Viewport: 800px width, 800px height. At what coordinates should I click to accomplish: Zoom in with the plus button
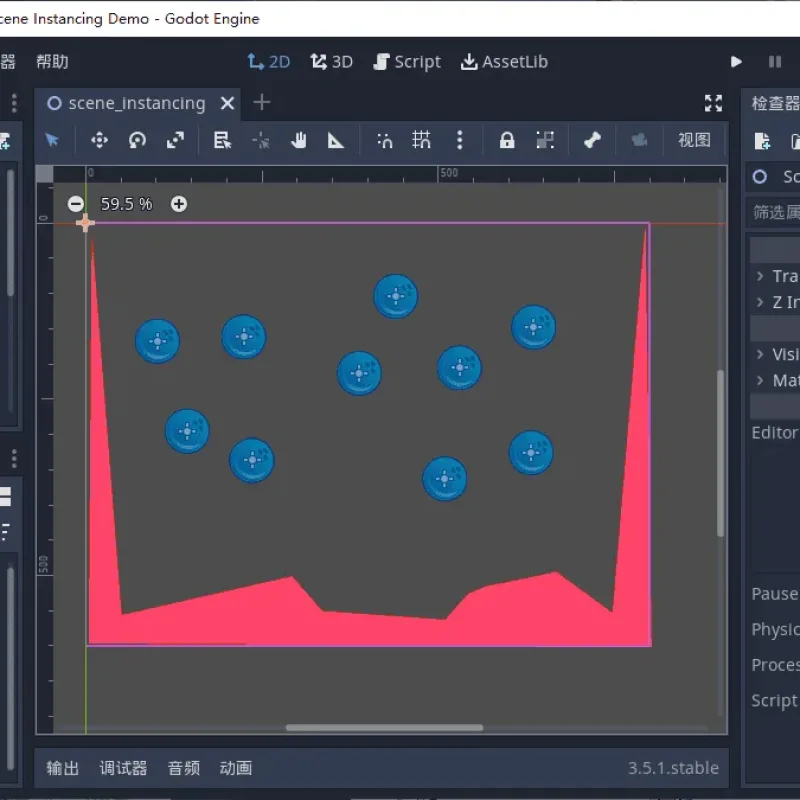pyautogui.click(x=179, y=204)
